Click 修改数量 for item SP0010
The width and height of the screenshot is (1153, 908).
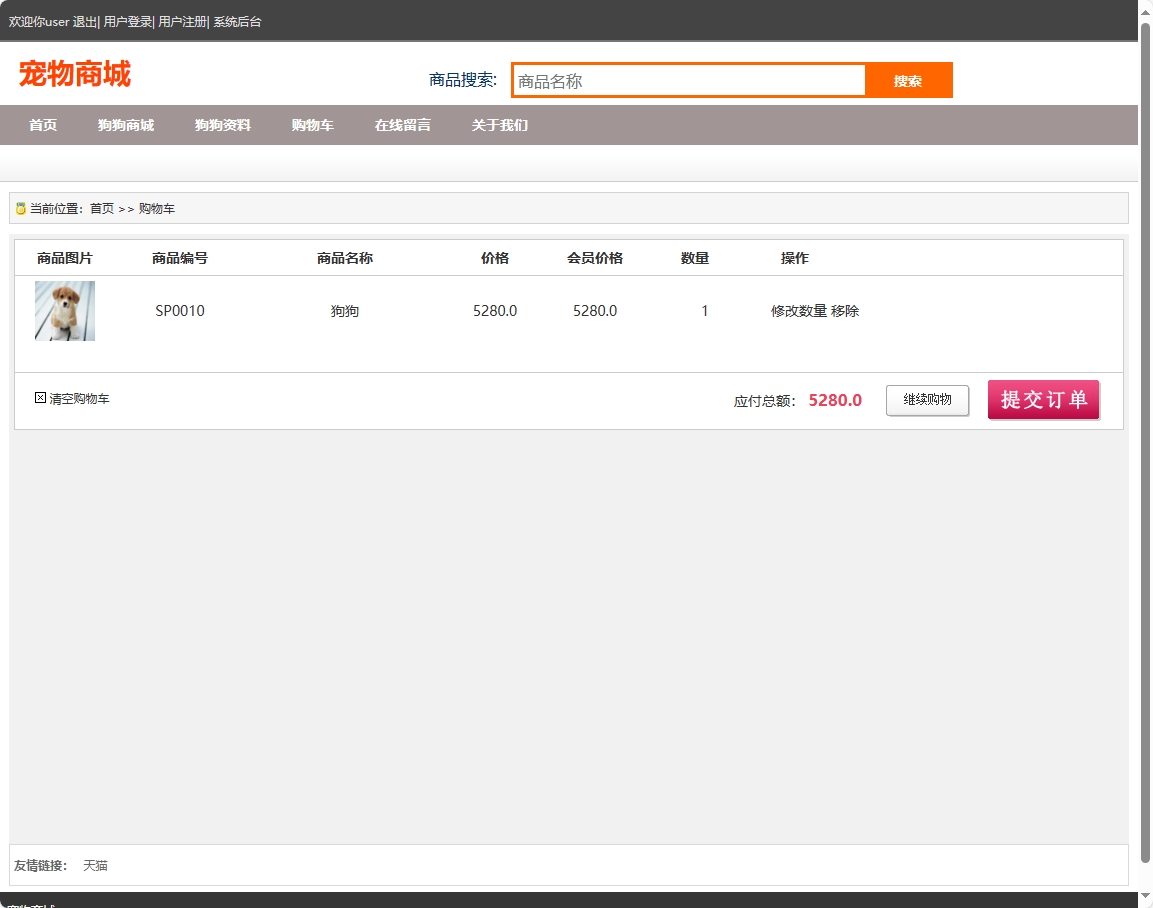tap(799, 311)
